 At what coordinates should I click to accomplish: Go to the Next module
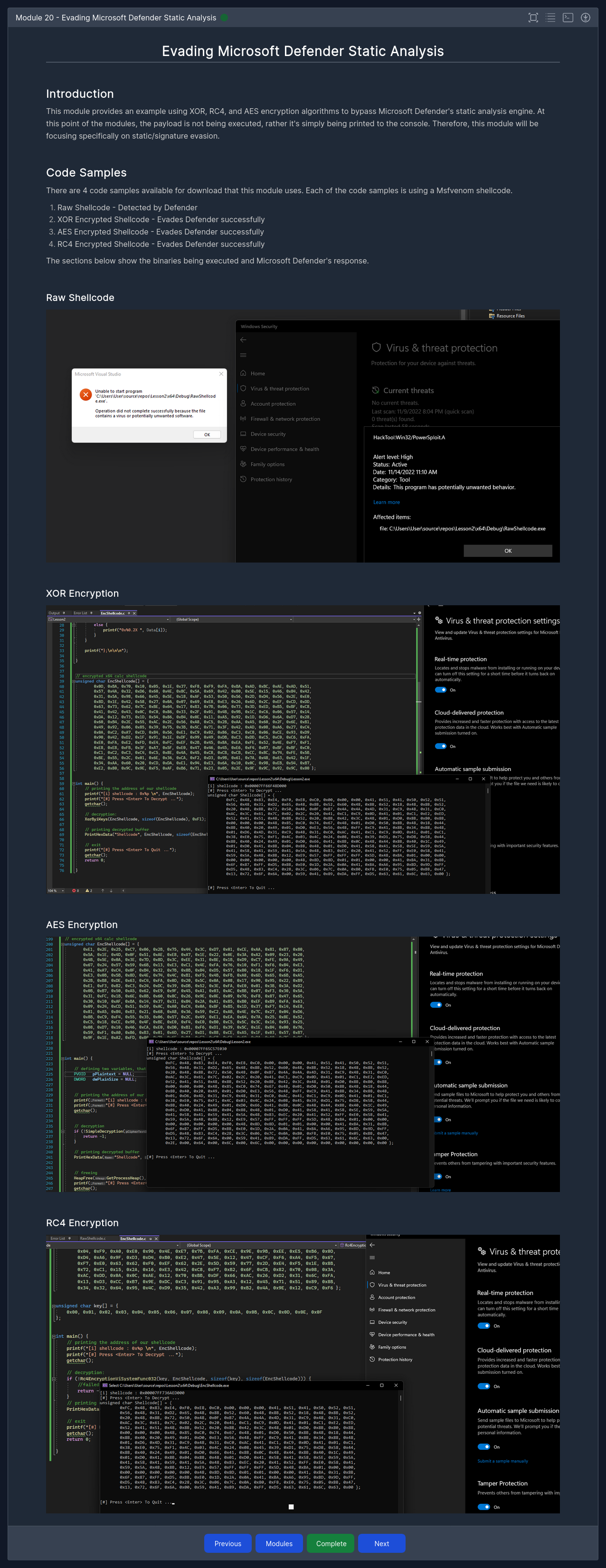382,1544
